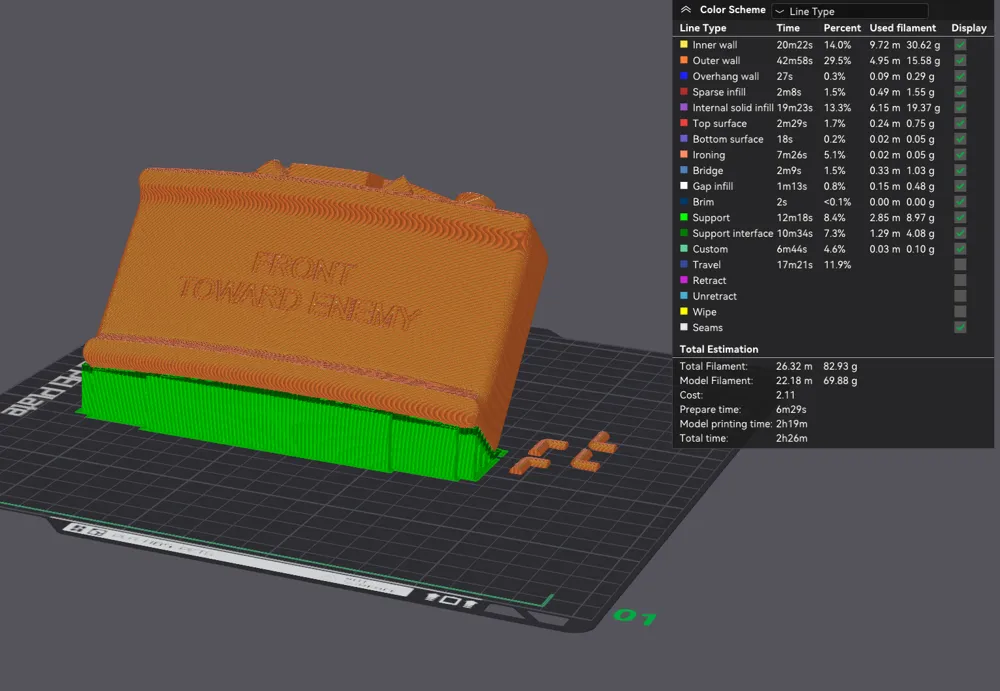Enable the Wipe display checkbox
The width and height of the screenshot is (1000, 691).
(960, 312)
